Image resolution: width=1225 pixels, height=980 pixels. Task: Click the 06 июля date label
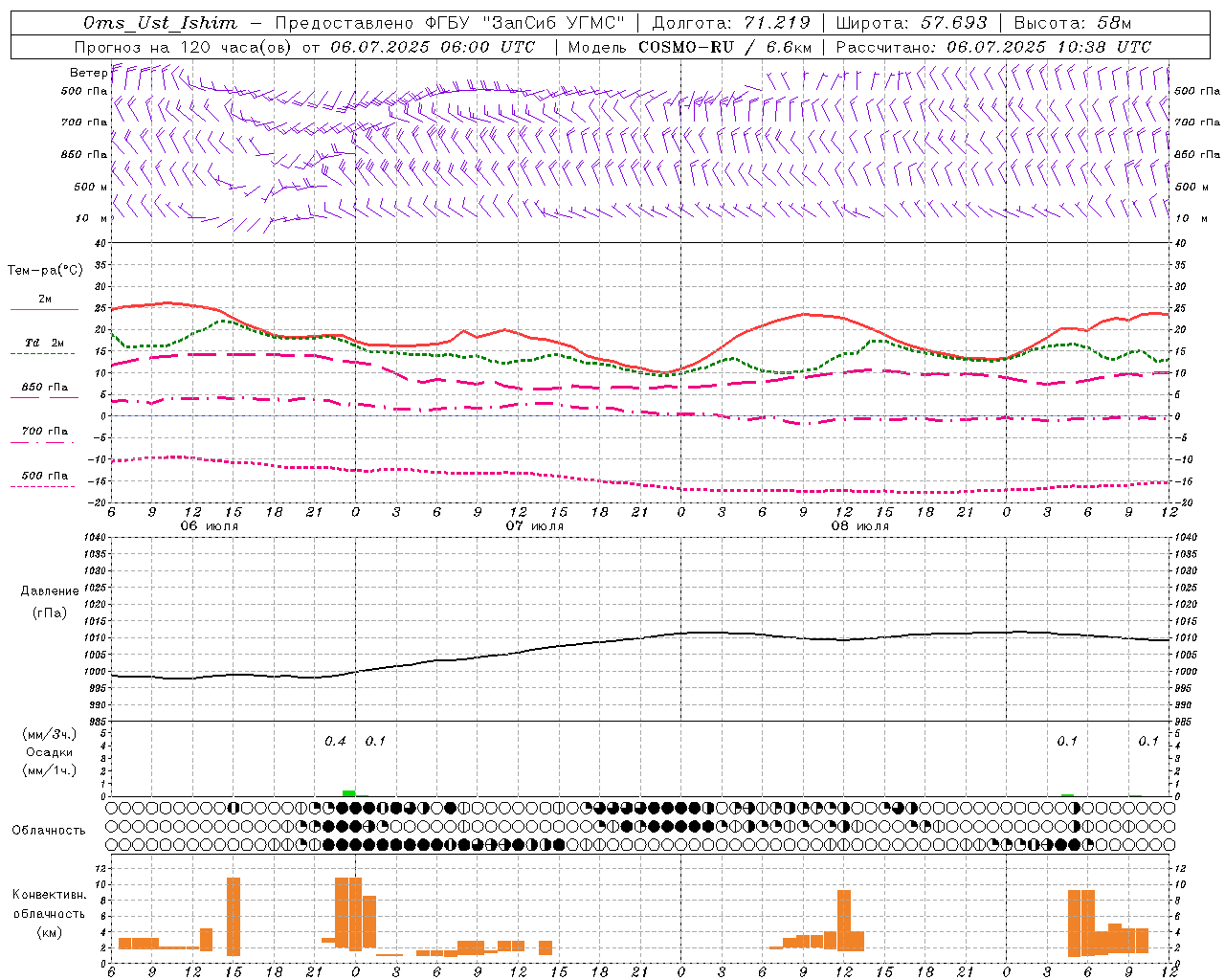[209, 526]
